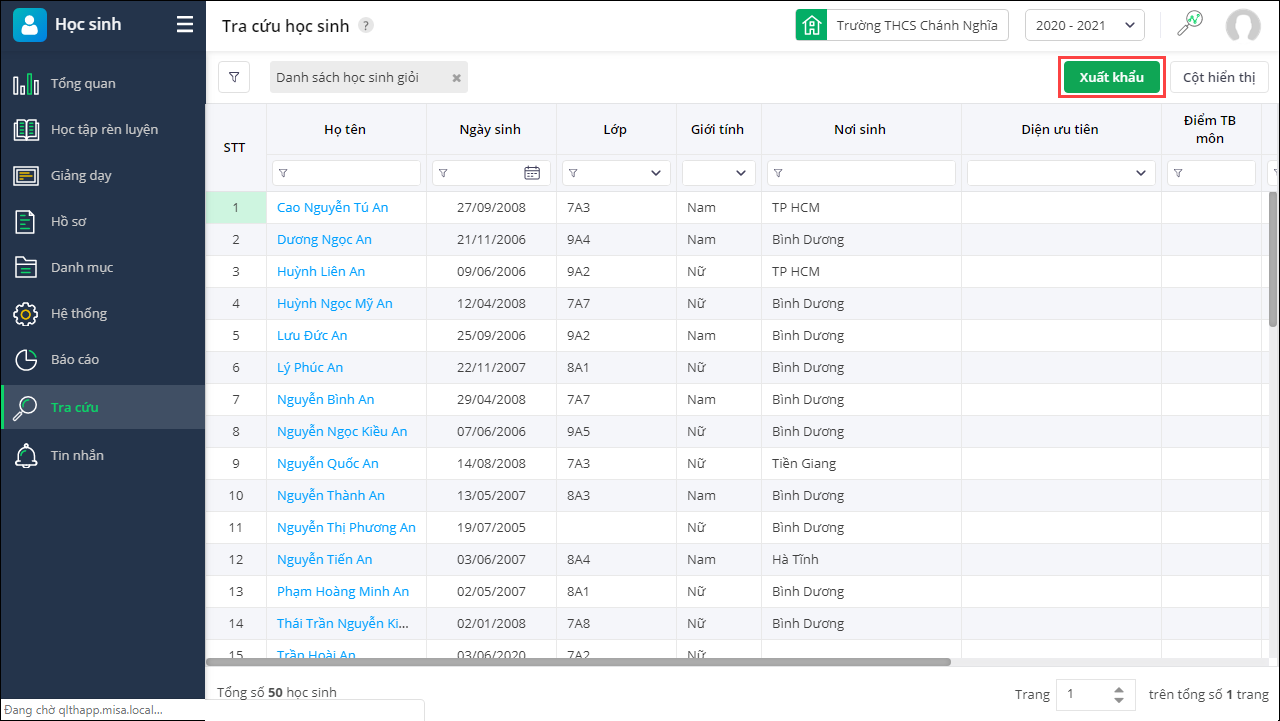Open student link Cao Nguyễn Tú An
Screen dimensions: 1280x721
332,207
